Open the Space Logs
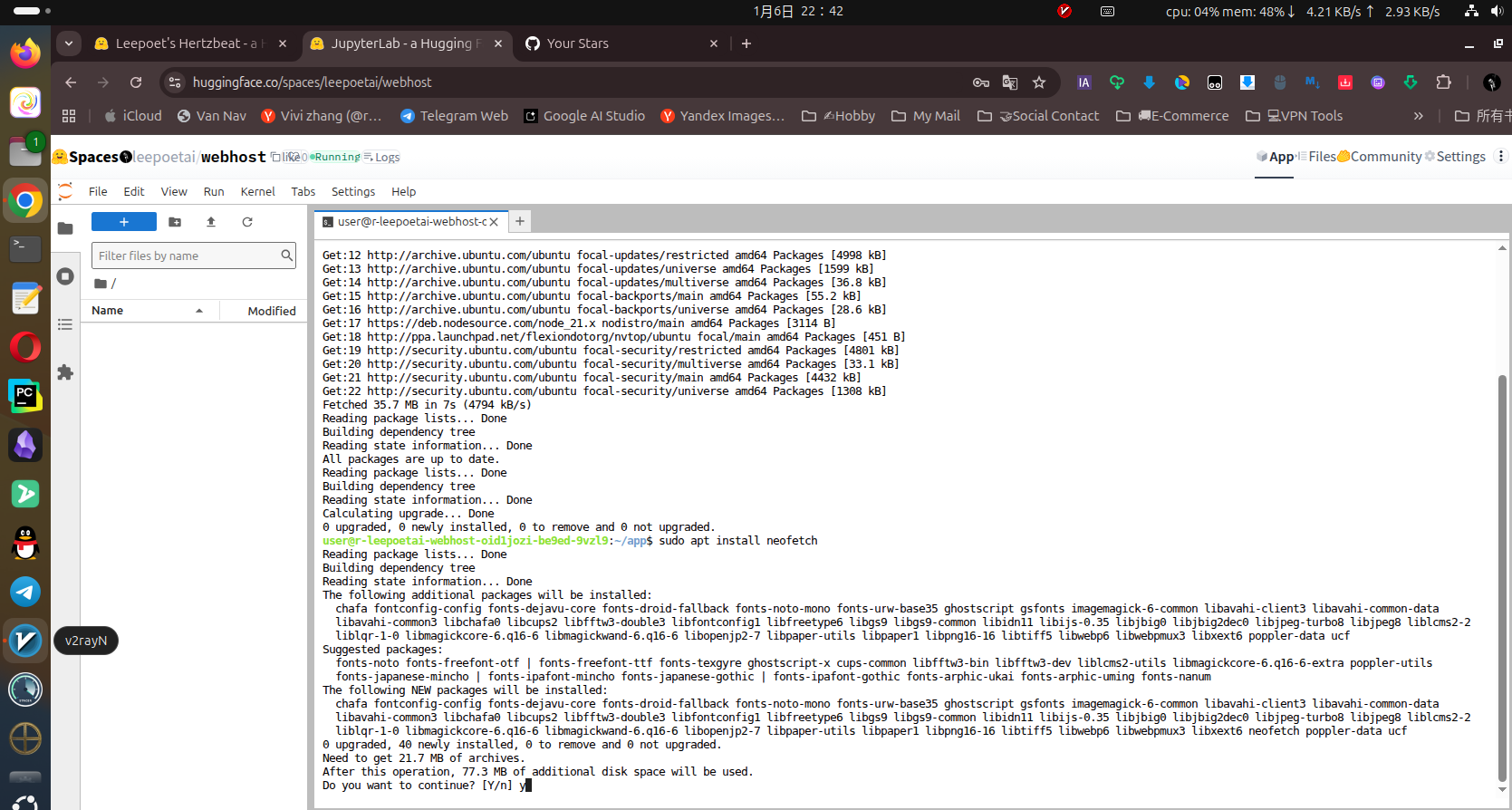Screen dimensions: 1512x810 (x=382, y=157)
